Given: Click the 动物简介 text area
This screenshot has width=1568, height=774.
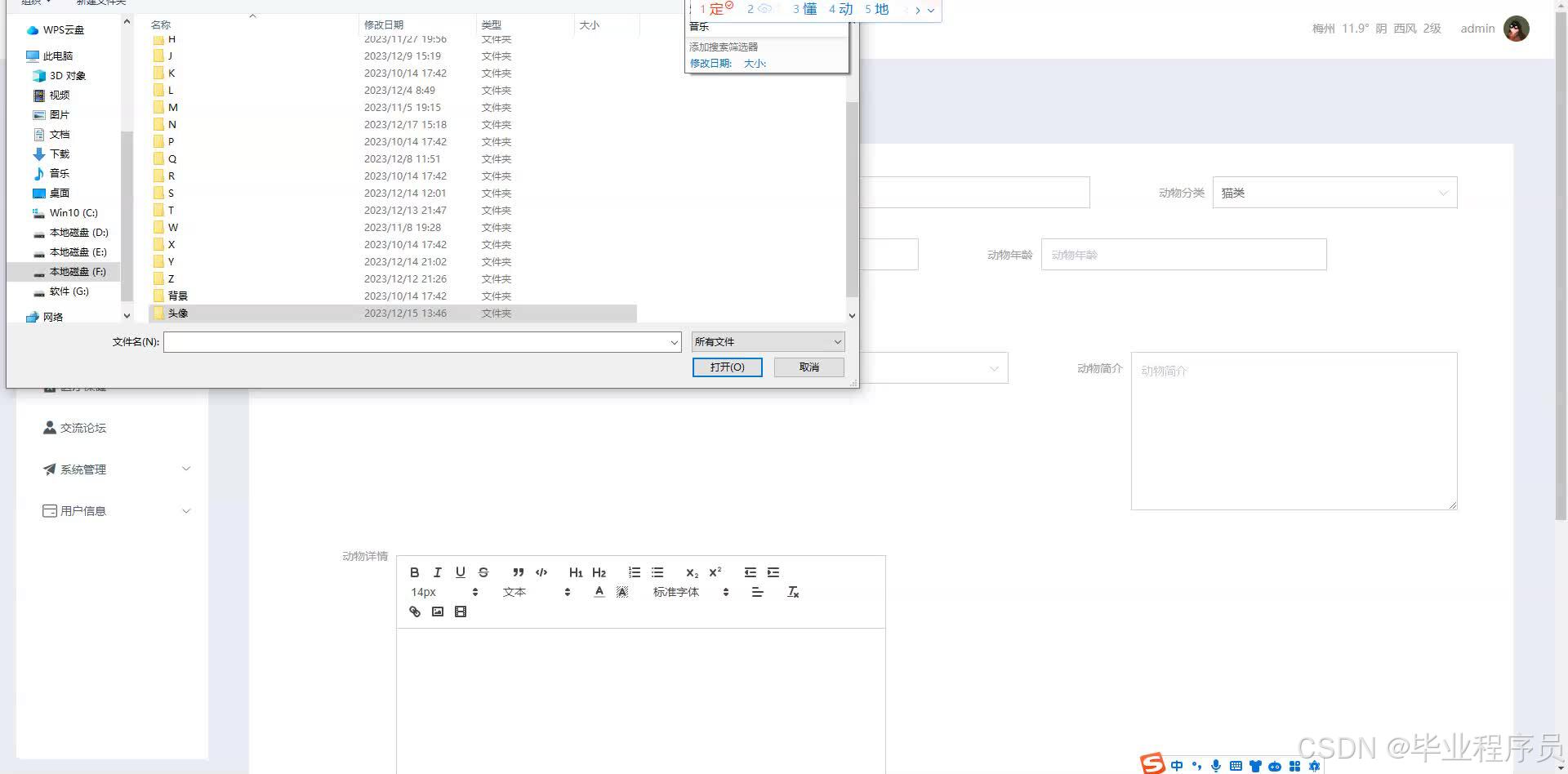Looking at the screenshot, I should (1294, 431).
